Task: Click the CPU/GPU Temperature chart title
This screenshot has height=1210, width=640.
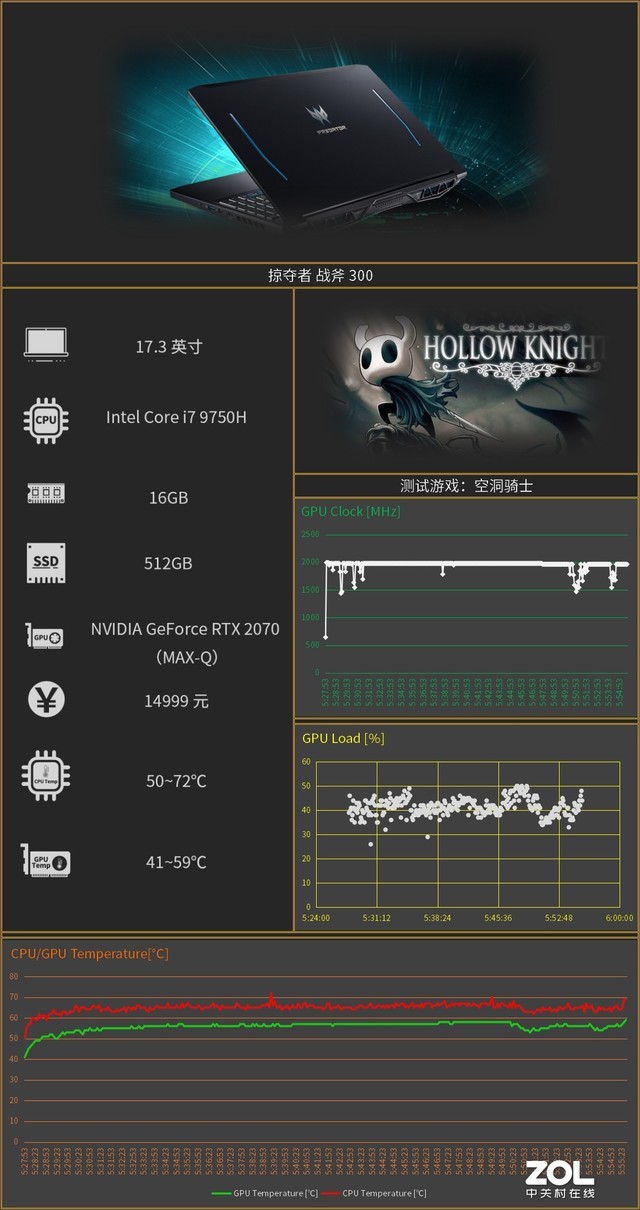Action: [x=89, y=953]
